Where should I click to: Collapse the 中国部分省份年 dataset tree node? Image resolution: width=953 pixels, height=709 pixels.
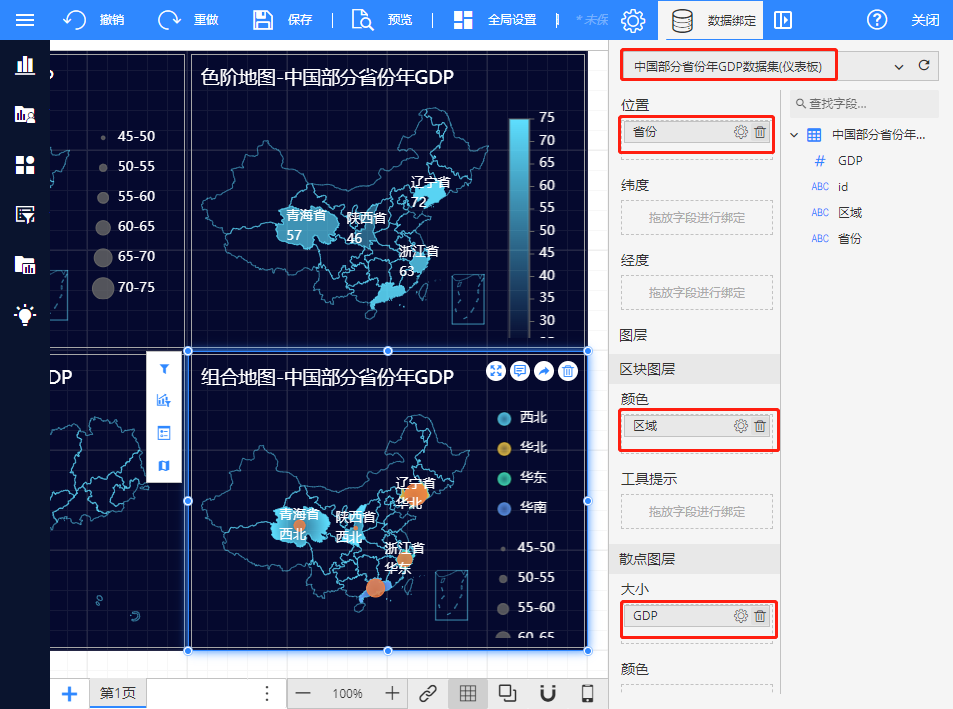tap(794, 135)
